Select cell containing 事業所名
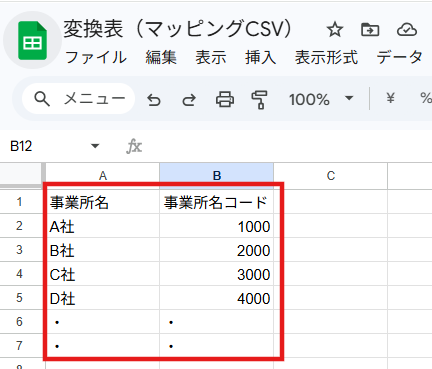The image size is (432, 369). 103,202
